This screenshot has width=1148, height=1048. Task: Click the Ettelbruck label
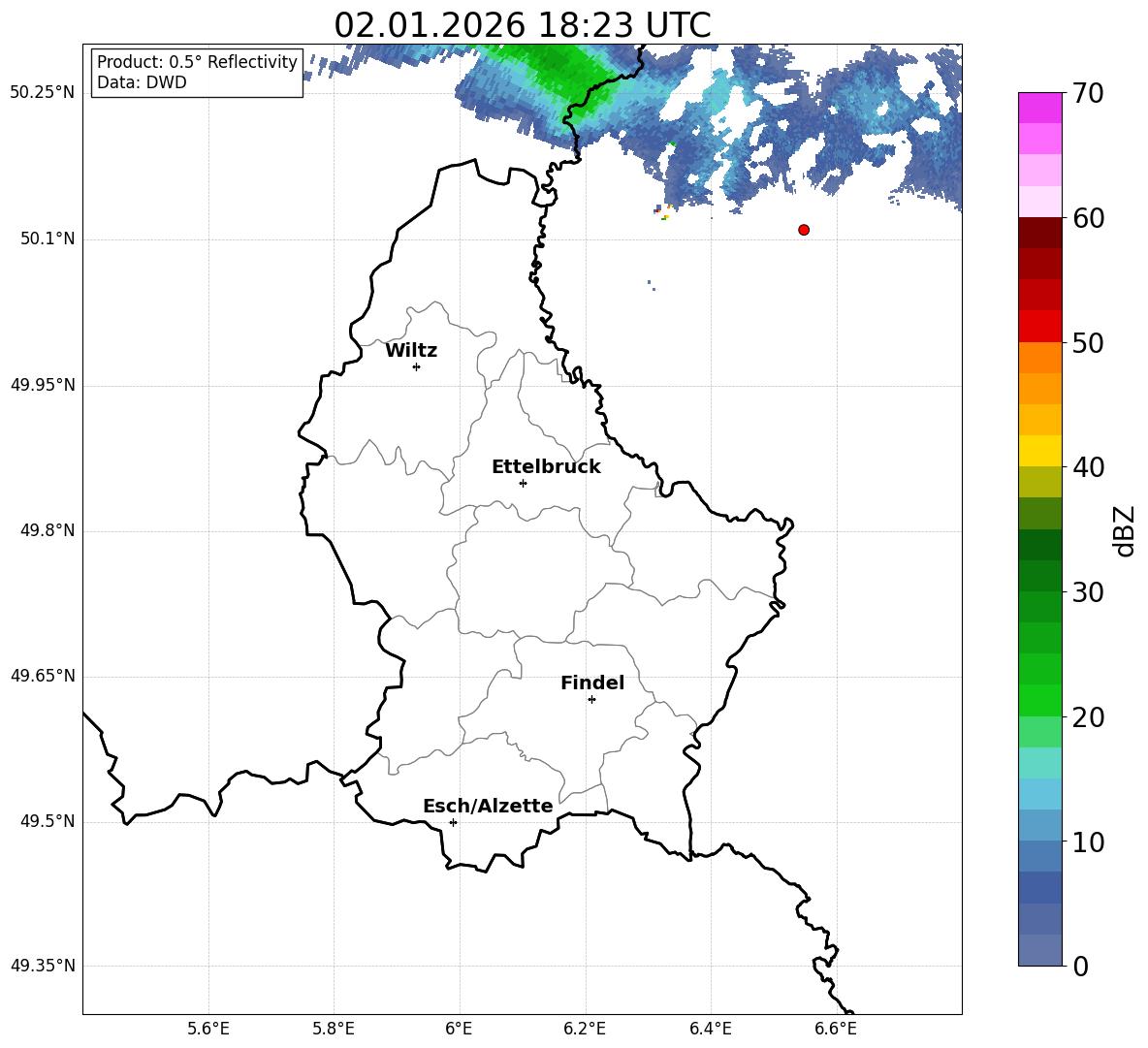546,467
